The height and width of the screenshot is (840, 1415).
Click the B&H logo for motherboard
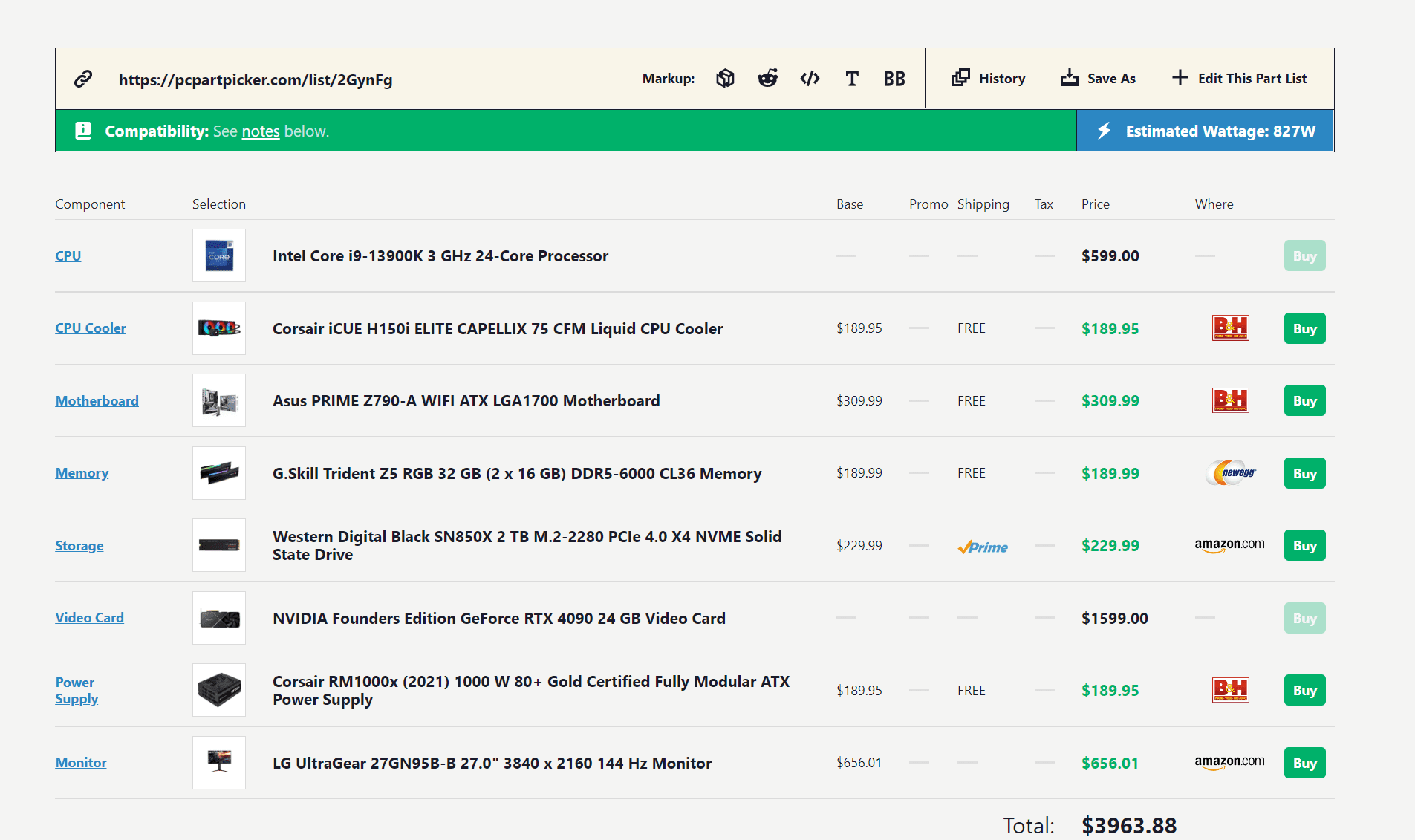click(x=1230, y=400)
